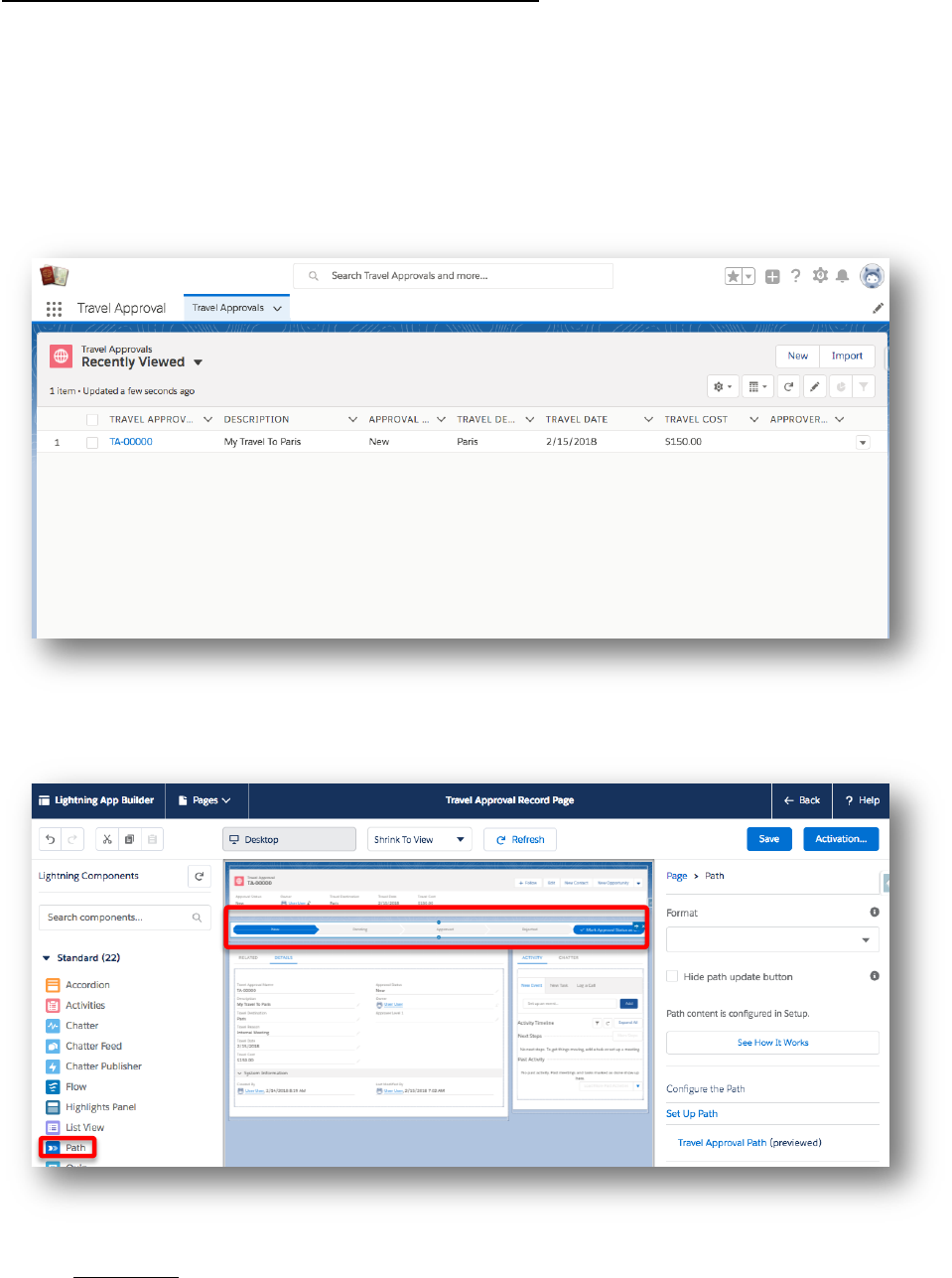
Task: Open the Pages menu
Action: 205,800
